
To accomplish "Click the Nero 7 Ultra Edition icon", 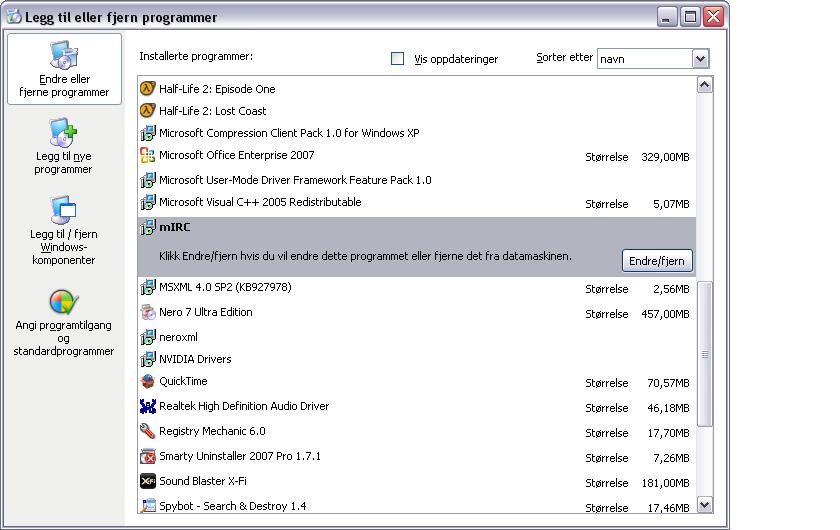I will (x=147, y=312).
